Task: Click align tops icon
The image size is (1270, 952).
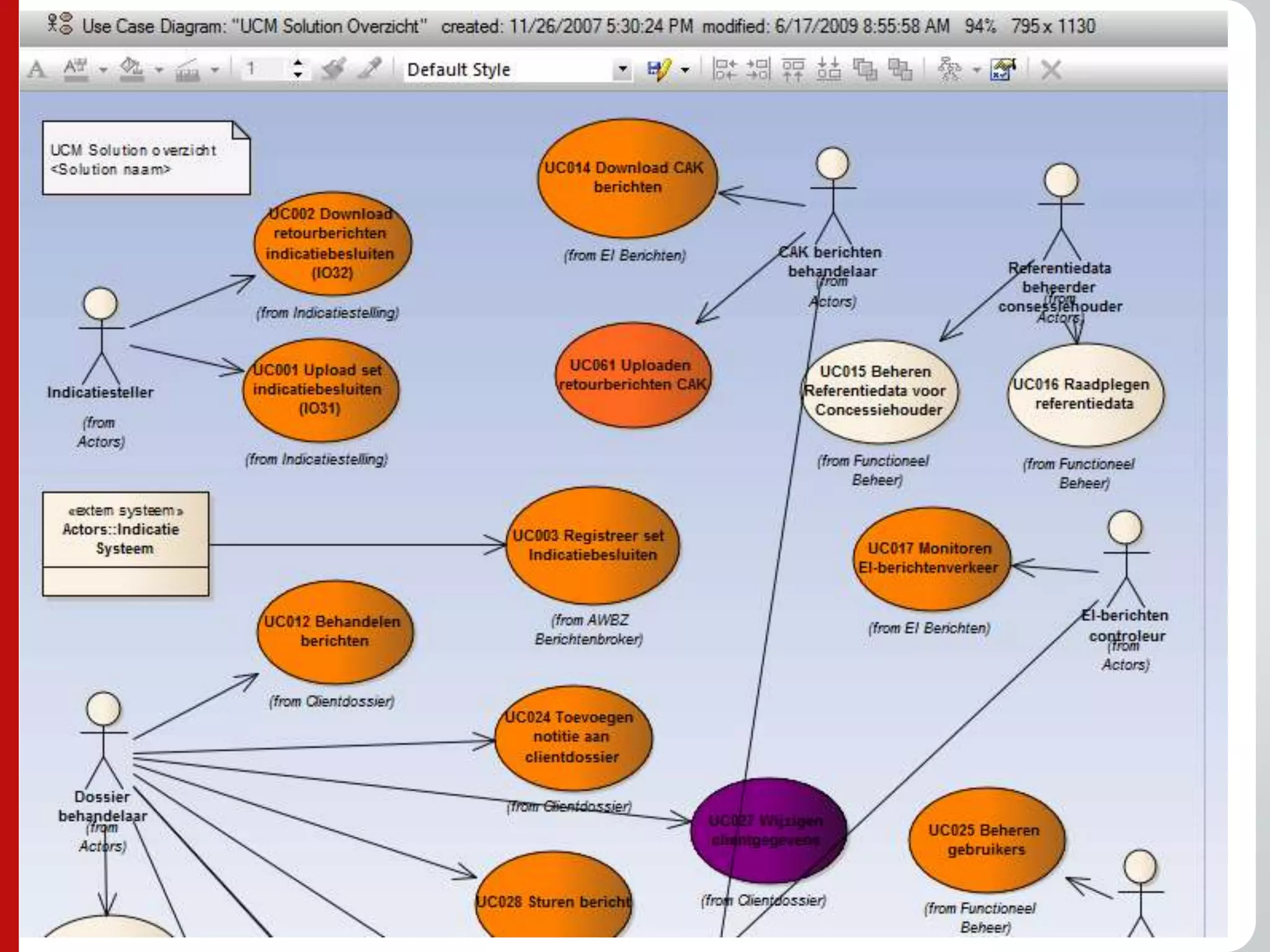Action: 793,69
